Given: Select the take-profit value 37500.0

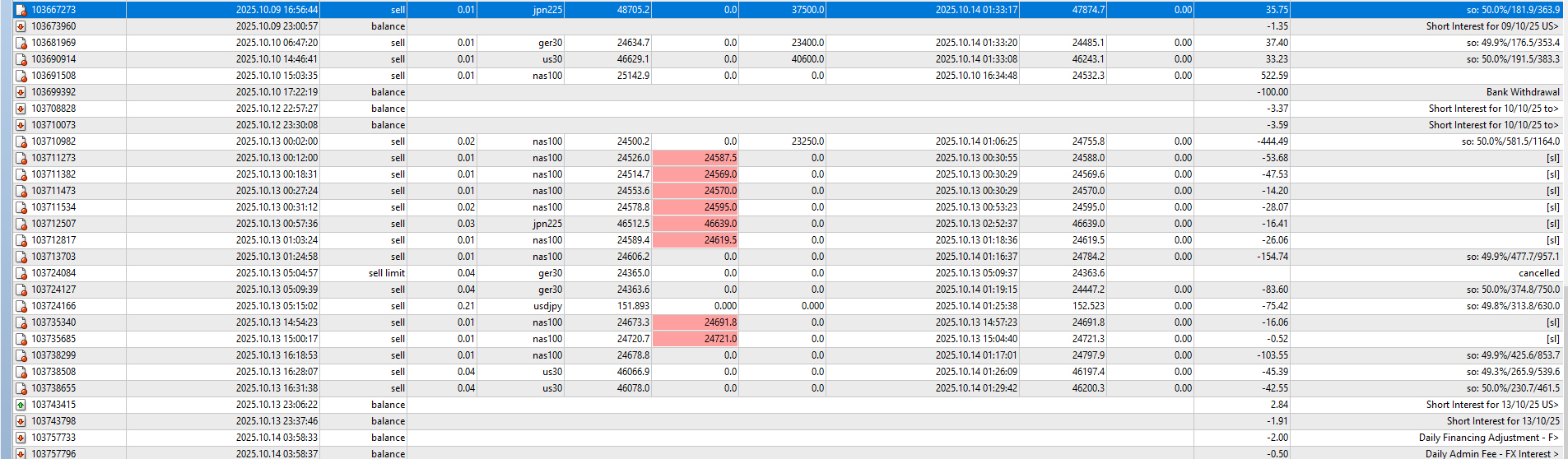Looking at the screenshot, I should pyautogui.click(x=807, y=10).
